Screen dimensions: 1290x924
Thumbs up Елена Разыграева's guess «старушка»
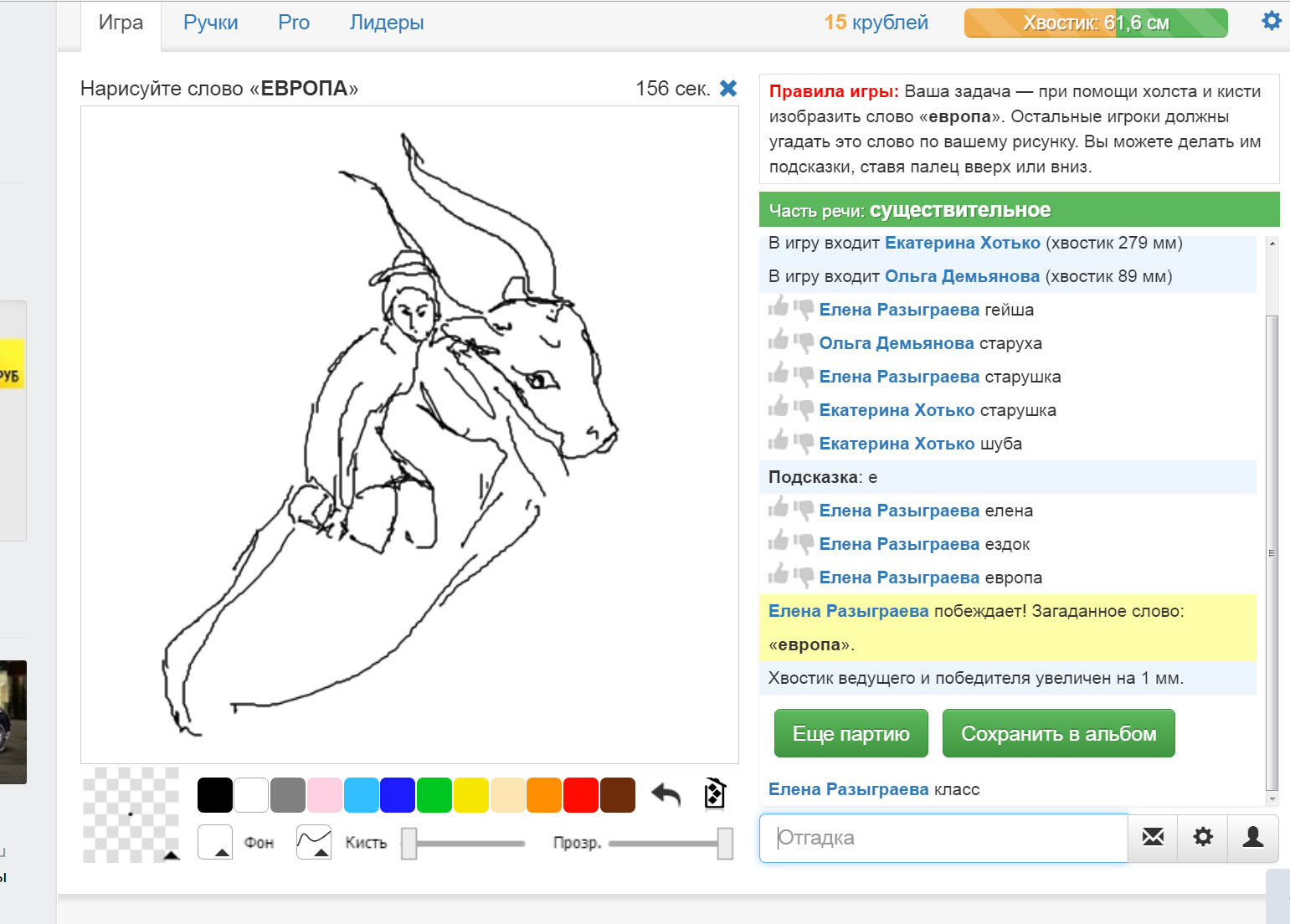pyautogui.click(x=779, y=374)
